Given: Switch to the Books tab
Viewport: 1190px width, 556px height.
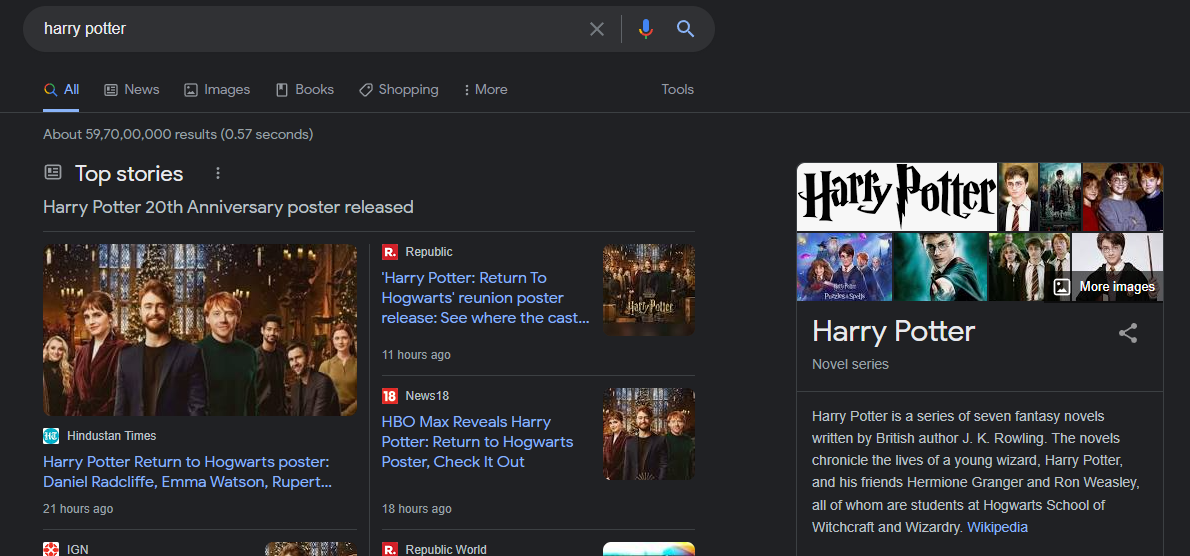Looking at the screenshot, I should [304, 90].
